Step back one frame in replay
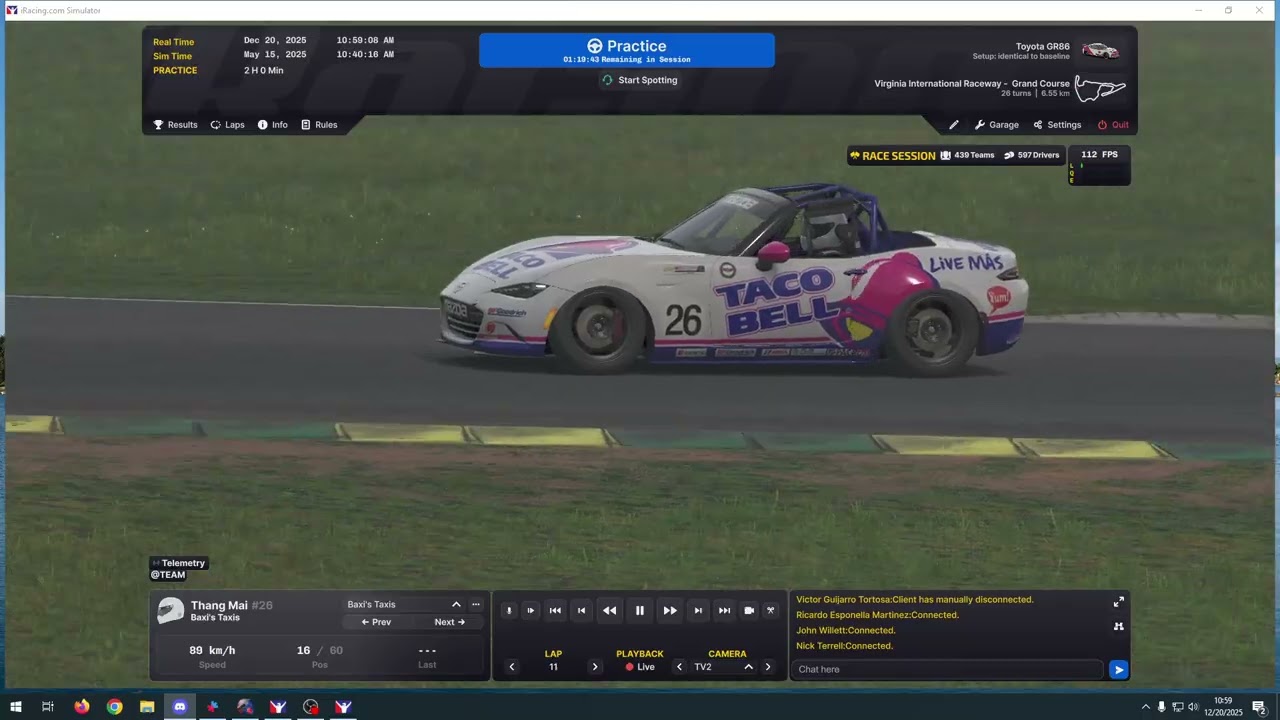Image resolution: width=1280 pixels, height=720 pixels. [581, 610]
